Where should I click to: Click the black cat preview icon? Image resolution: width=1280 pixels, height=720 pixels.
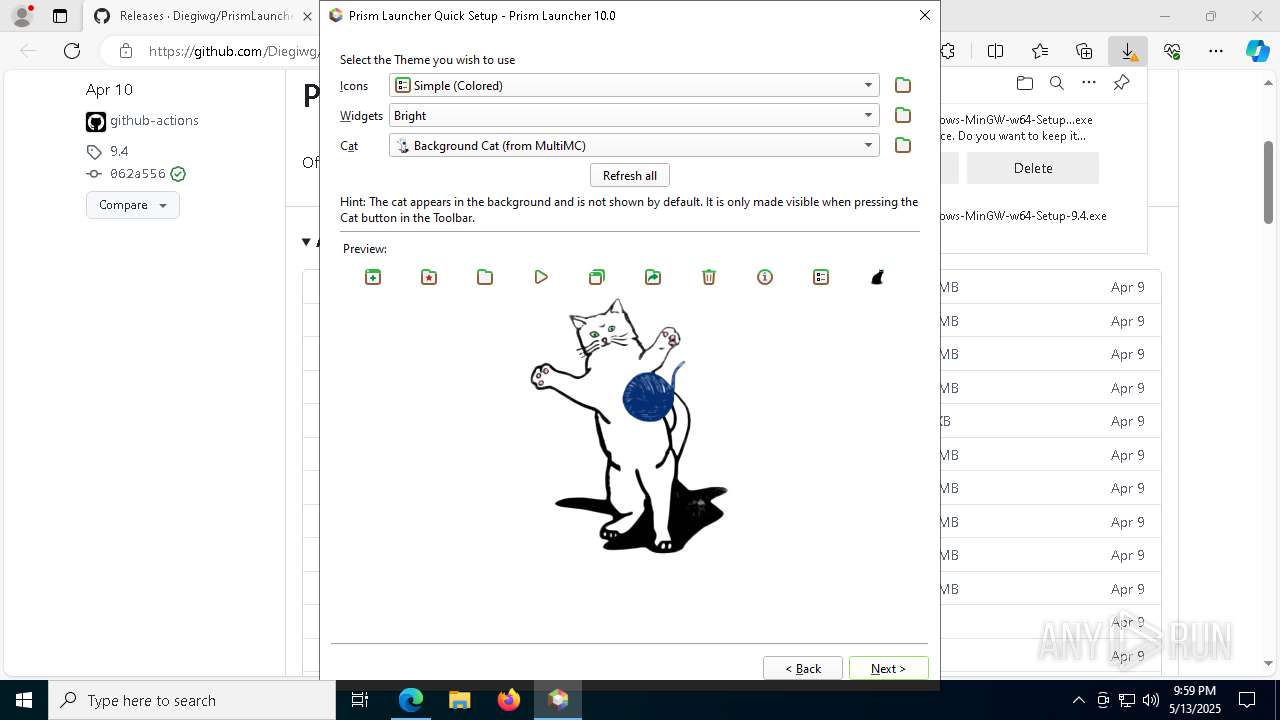(877, 277)
